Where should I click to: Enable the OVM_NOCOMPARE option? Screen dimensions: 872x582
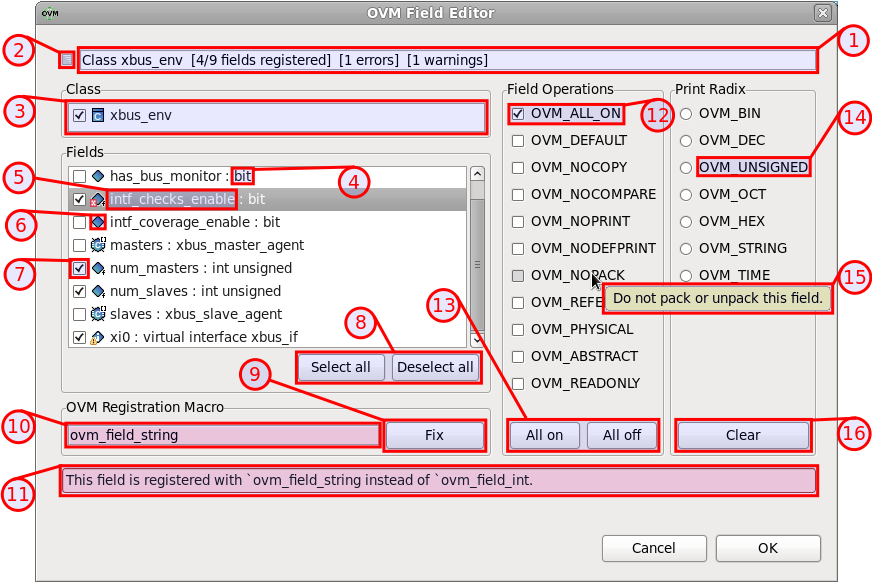pyautogui.click(x=517, y=194)
